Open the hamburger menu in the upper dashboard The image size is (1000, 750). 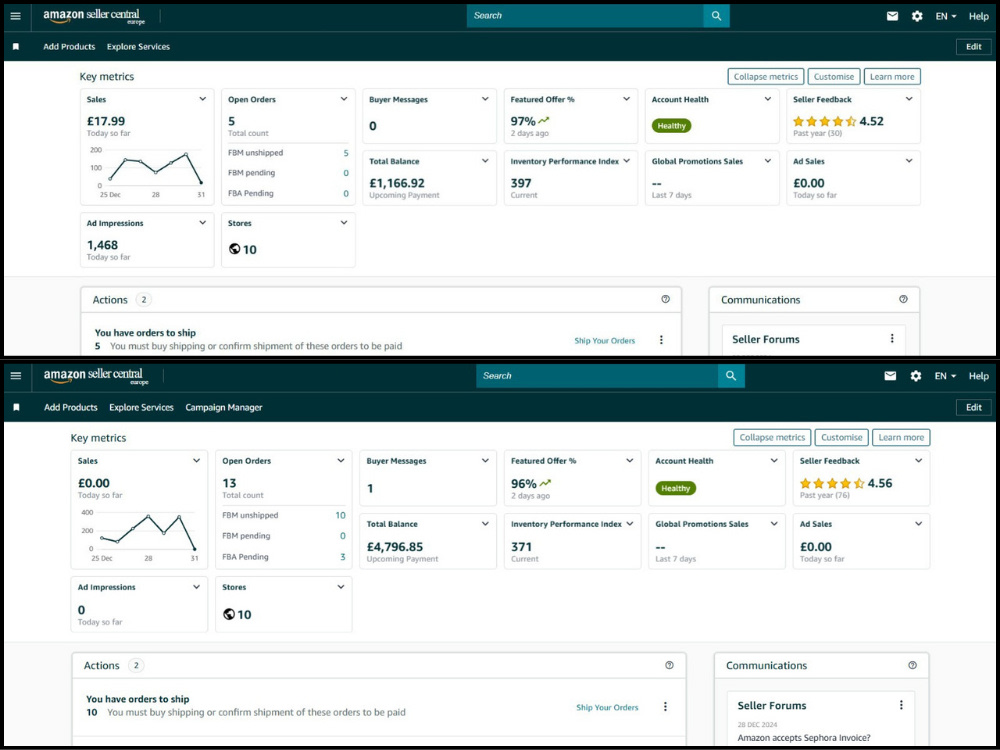(x=15, y=16)
